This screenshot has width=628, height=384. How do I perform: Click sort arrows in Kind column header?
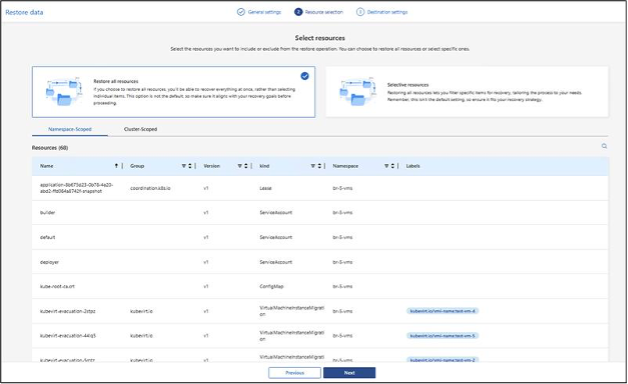[x=319, y=166]
